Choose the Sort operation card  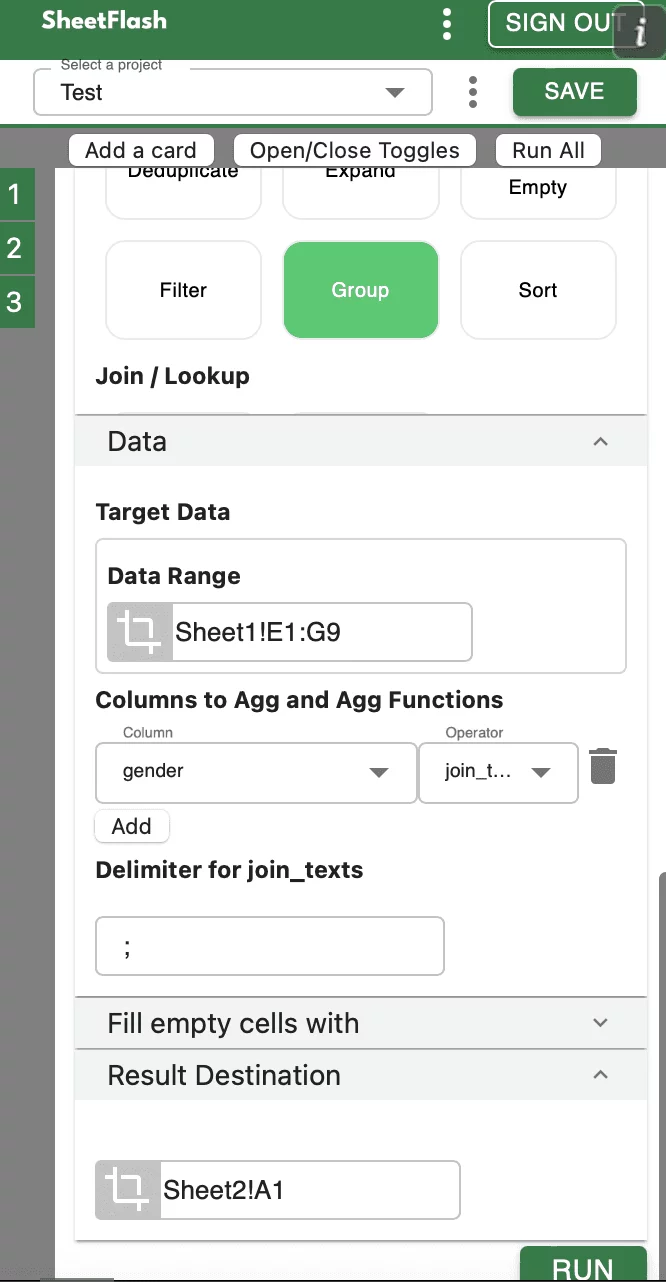[x=538, y=290]
